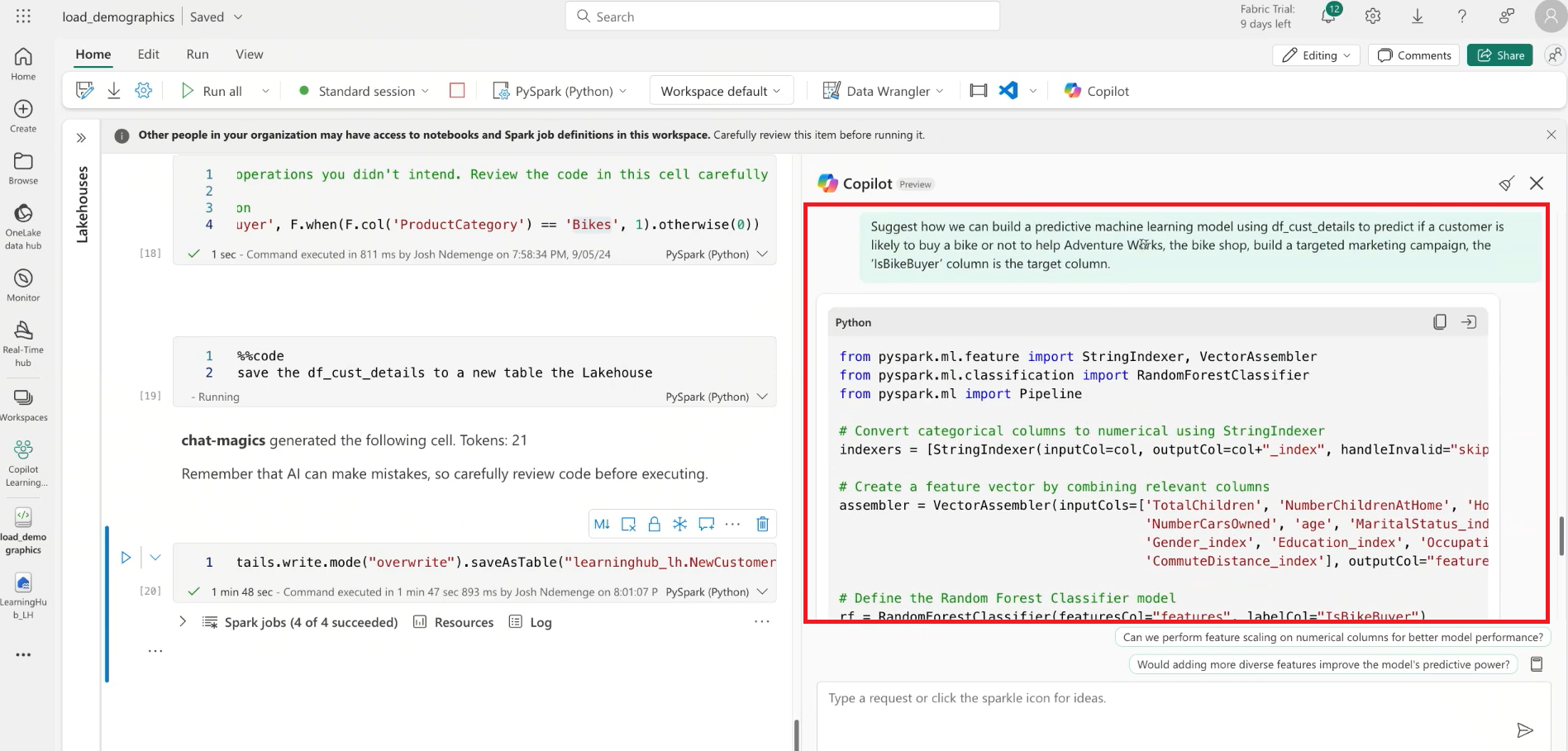Open Run all dropdown arrow
The height and width of the screenshot is (751, 1568).
point(265,91)
